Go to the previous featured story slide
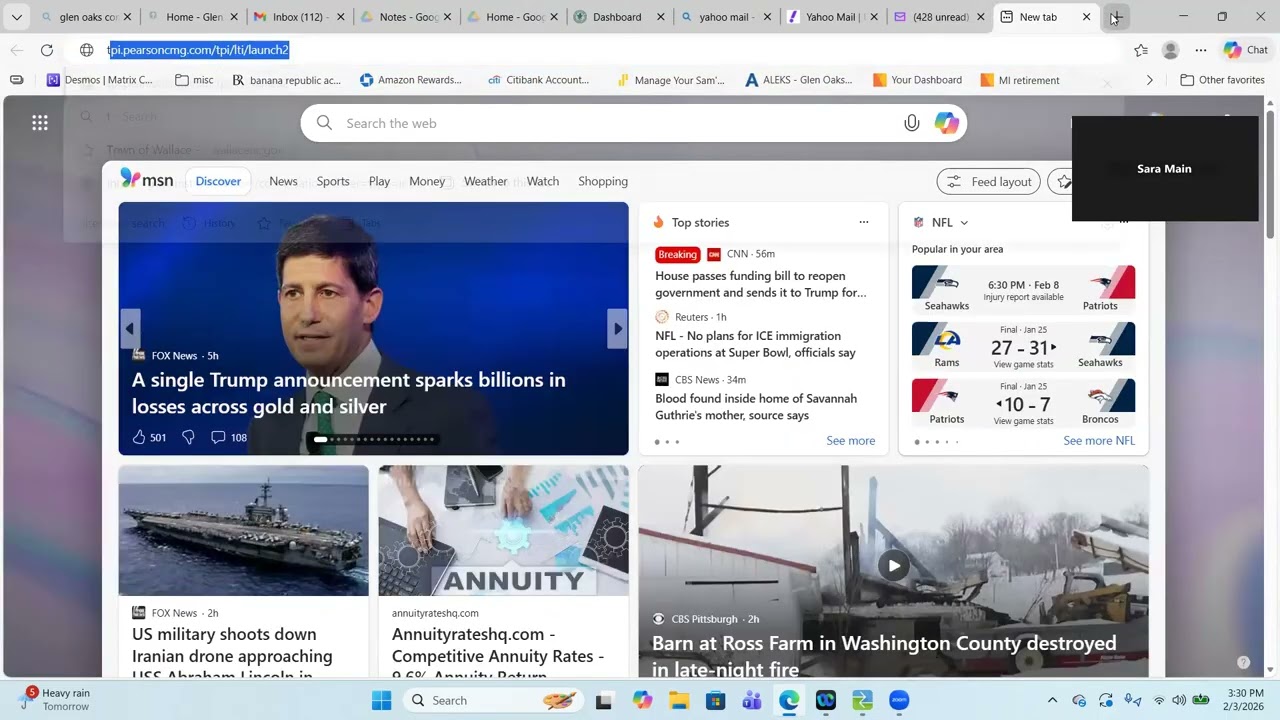Screen dimensions: 1280x720 coord(129,328)
